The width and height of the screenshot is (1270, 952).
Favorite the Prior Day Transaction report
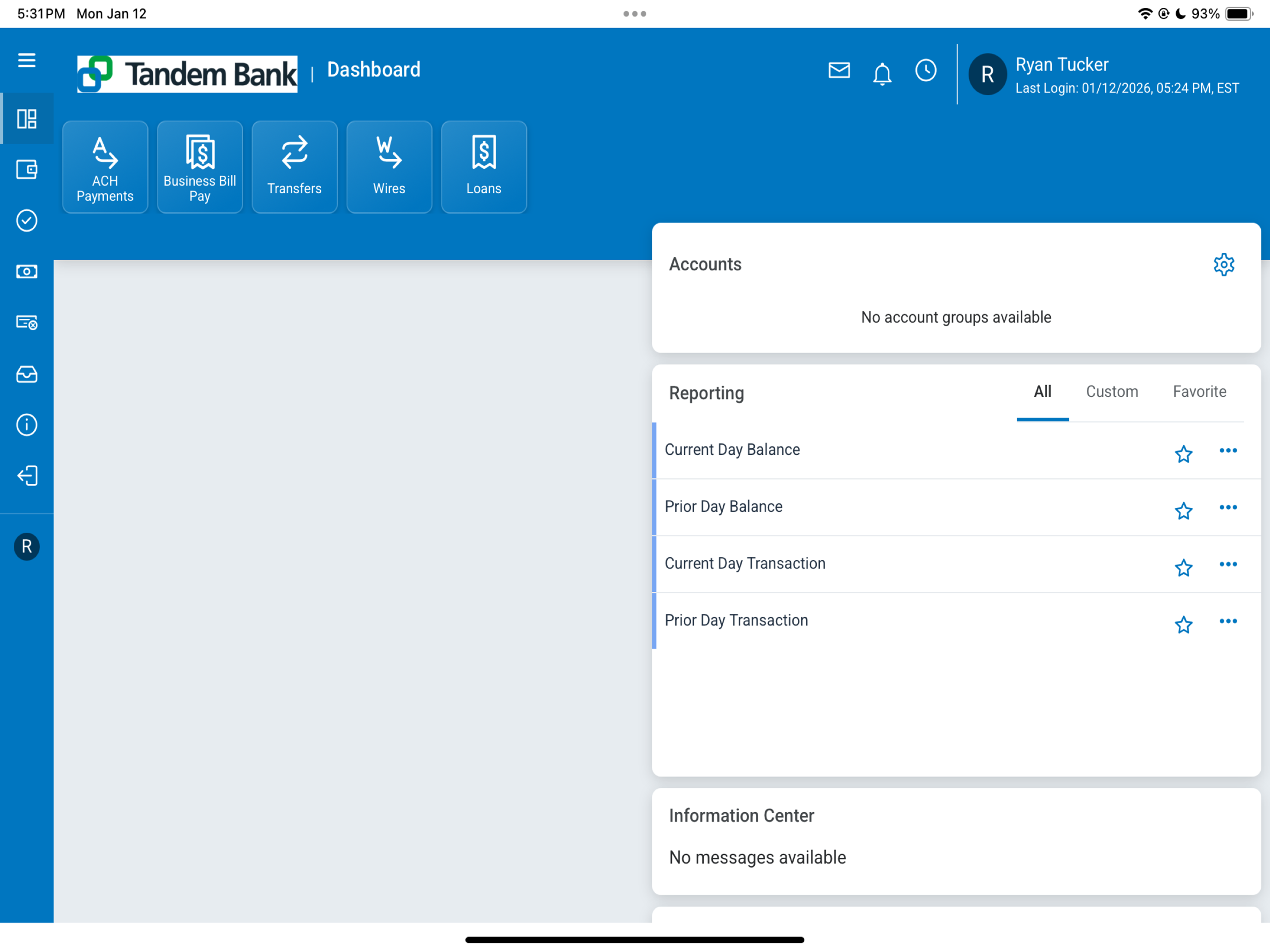(x=1183, y=625)
